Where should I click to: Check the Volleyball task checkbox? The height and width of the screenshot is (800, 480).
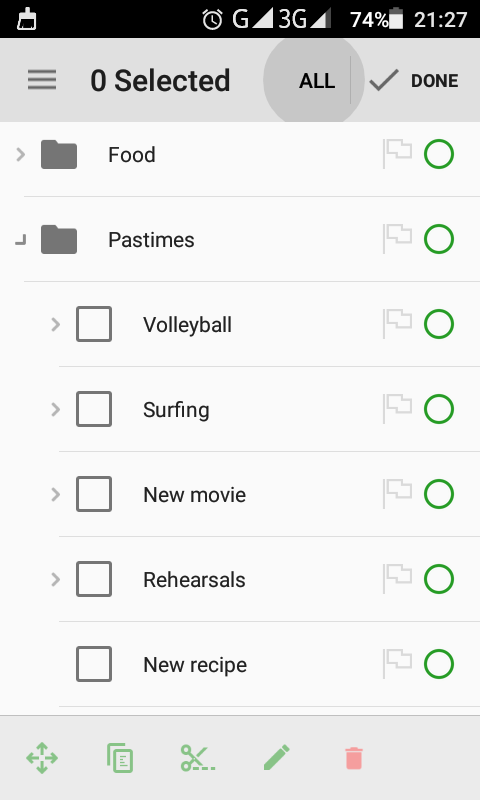pyautogui.click(x=94, y=324)
